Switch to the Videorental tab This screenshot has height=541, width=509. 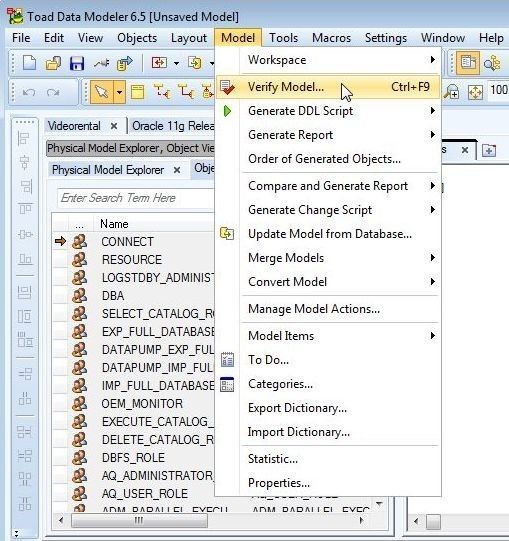pyautogui.click(x=74, y=126)
